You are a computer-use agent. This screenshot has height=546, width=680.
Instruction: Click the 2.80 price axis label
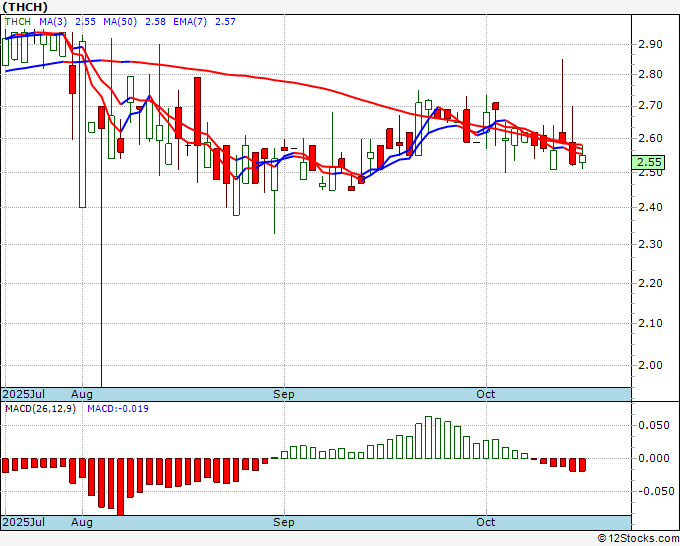[x=650, y=74]
